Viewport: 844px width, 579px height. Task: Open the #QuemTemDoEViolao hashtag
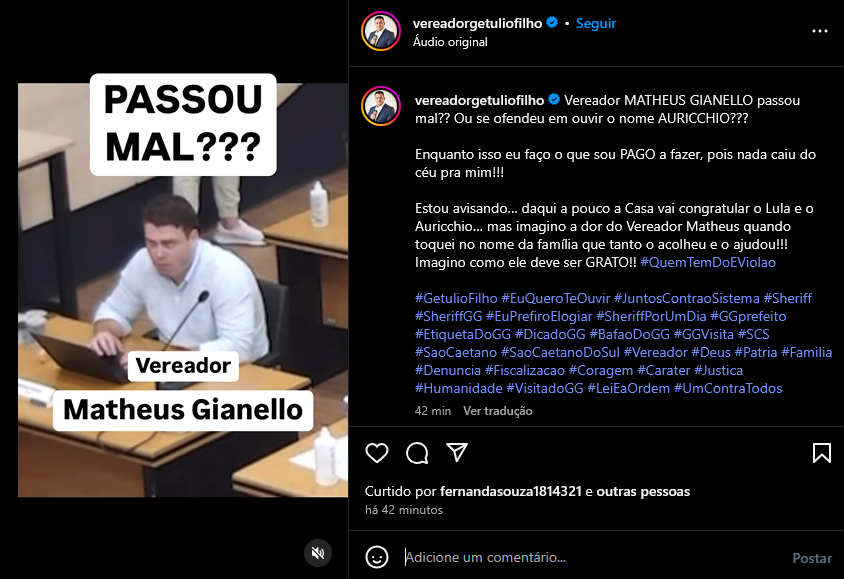click(x=708, y=263)
